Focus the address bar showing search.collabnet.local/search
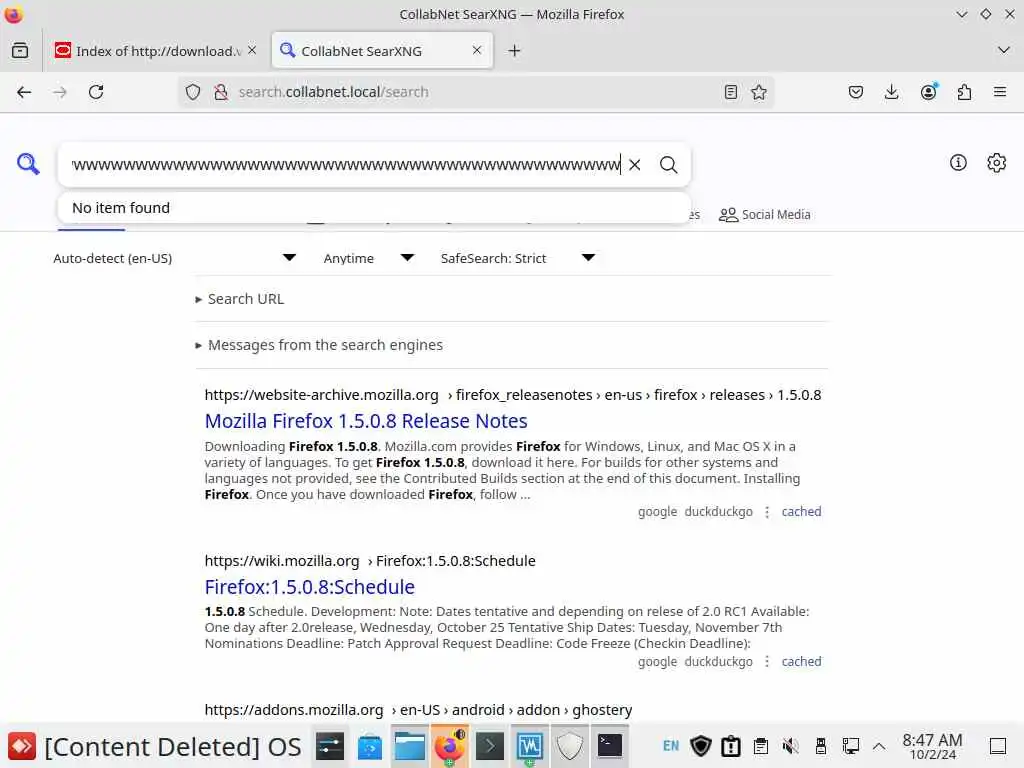 (x=475, y=92)
